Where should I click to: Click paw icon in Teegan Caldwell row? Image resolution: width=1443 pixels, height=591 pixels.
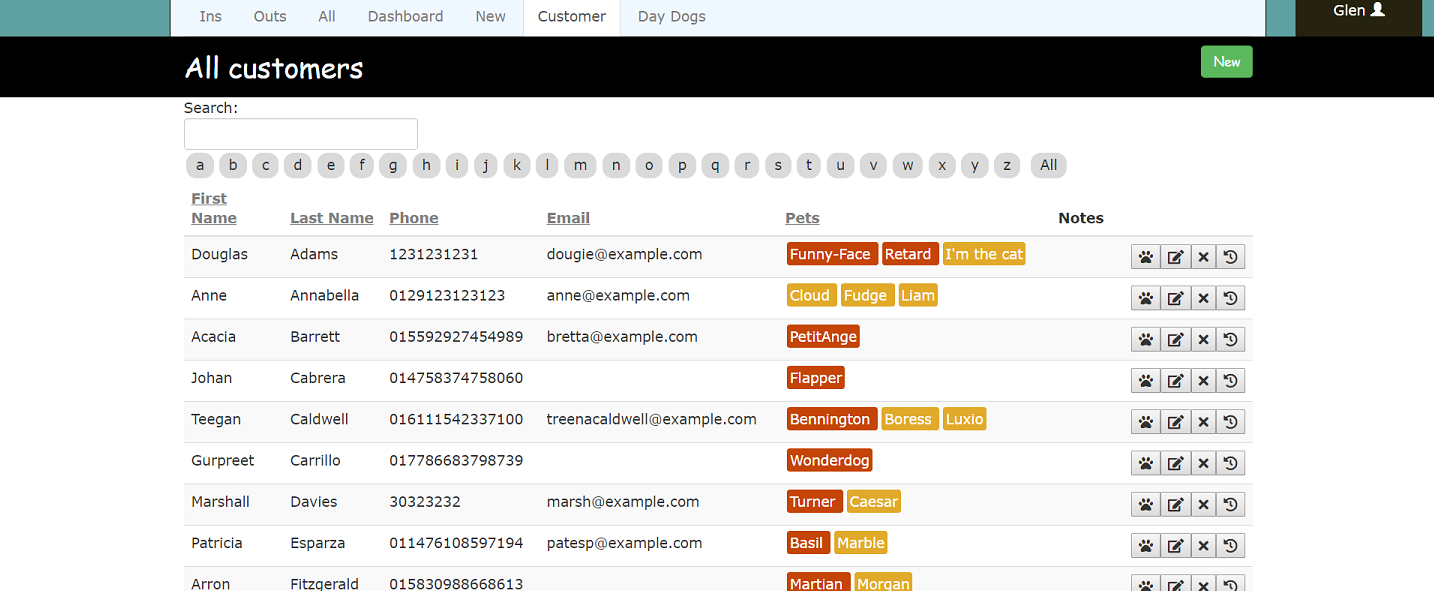coord(1146,422)
